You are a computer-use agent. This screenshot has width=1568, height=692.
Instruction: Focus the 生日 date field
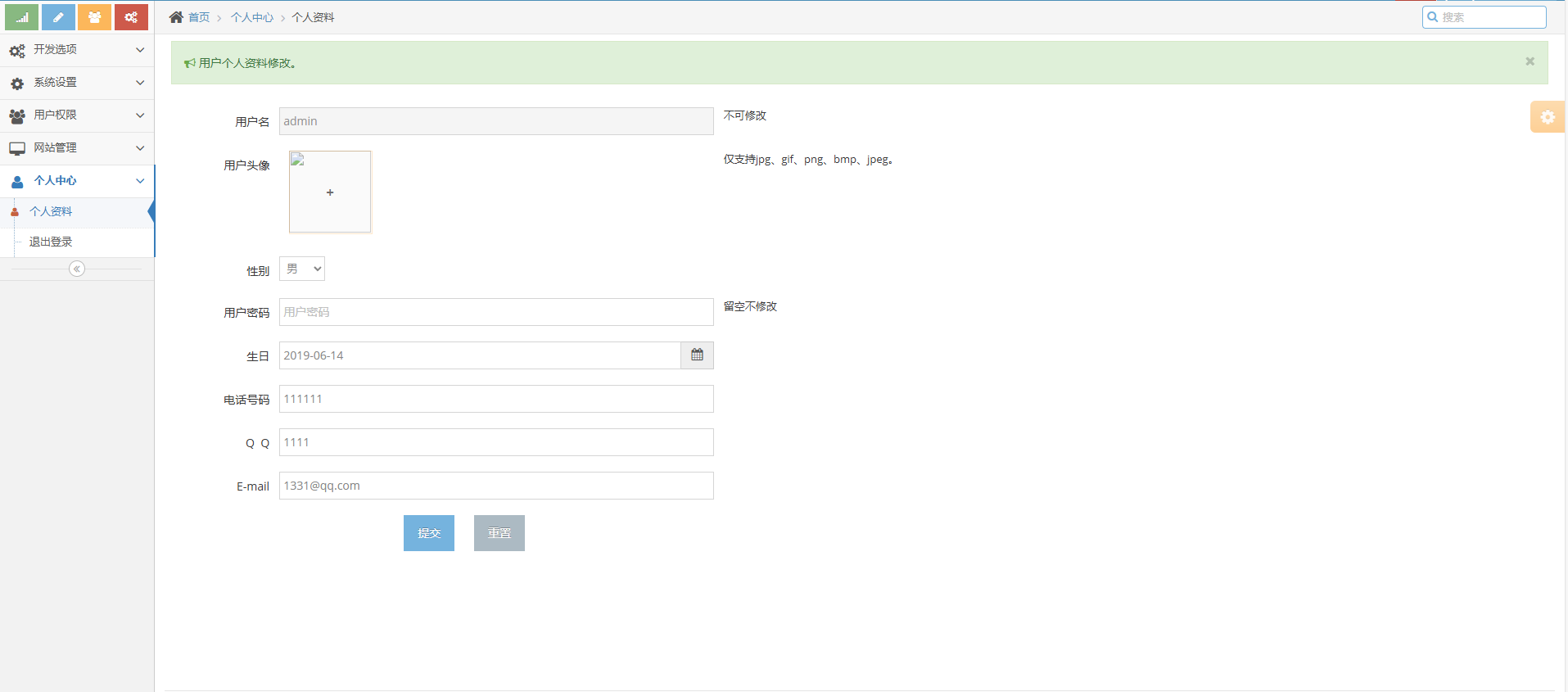point(480,355)
